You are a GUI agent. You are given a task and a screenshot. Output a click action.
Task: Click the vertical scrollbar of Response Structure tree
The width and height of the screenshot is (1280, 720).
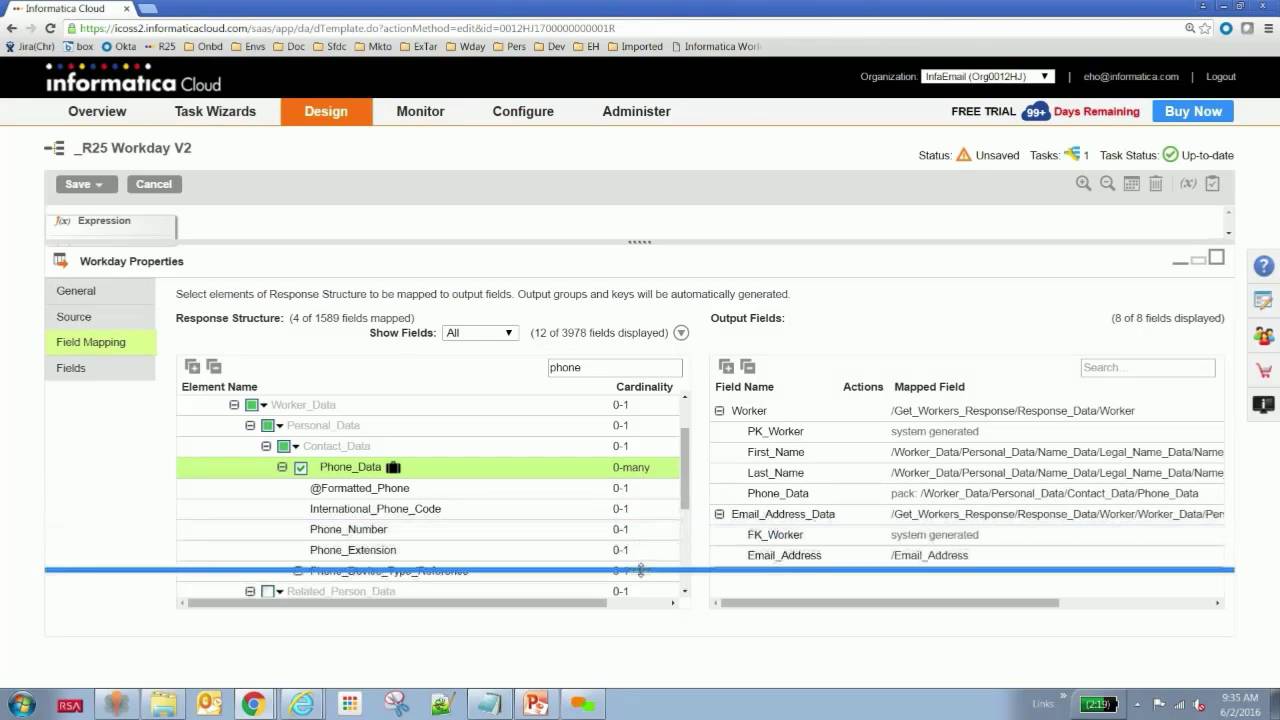(685, 467)
